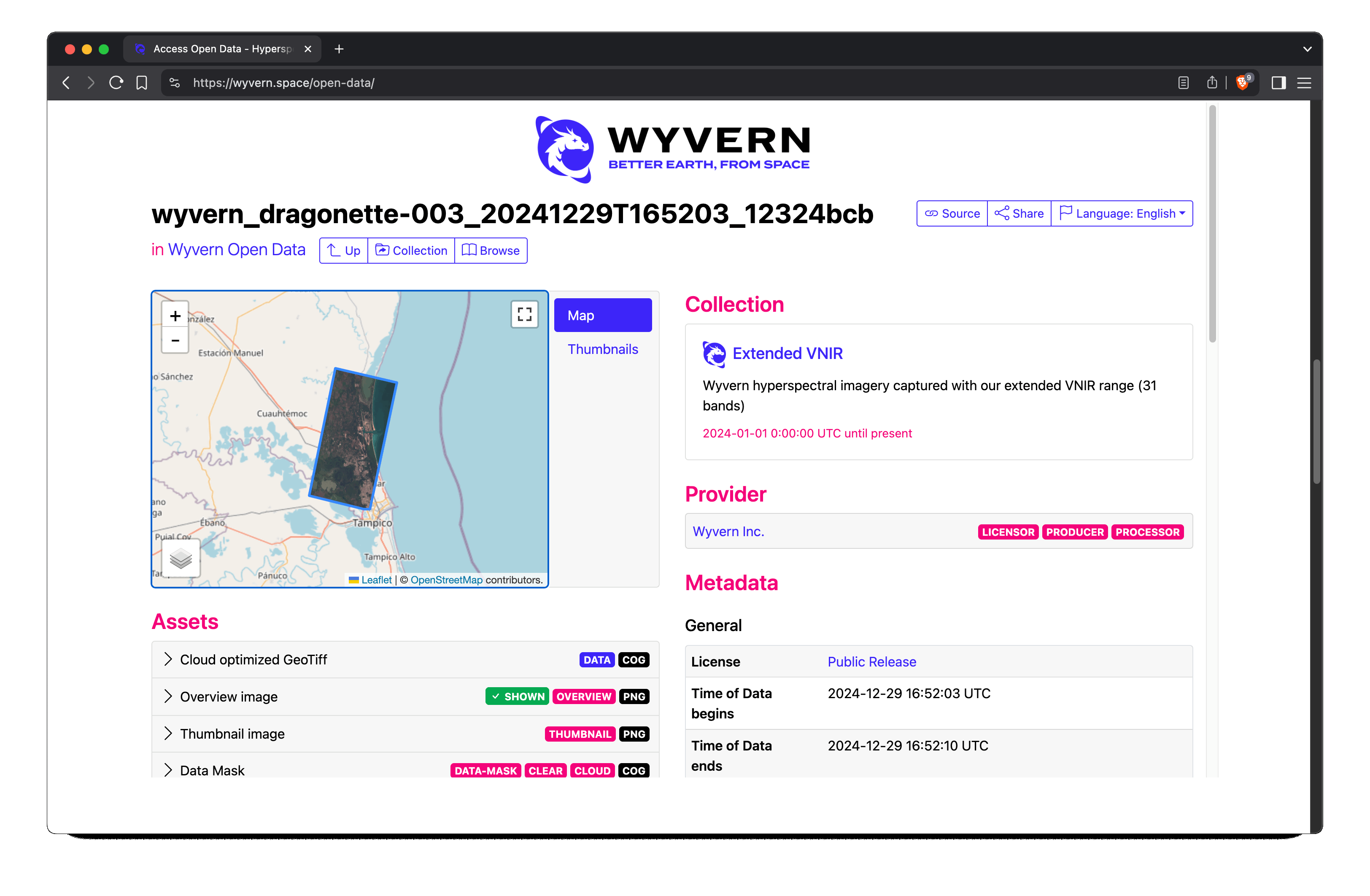Viewport: 1370px width, 896px height.
Task: Click the Brave Shields icon
Action: point(1242,83)
